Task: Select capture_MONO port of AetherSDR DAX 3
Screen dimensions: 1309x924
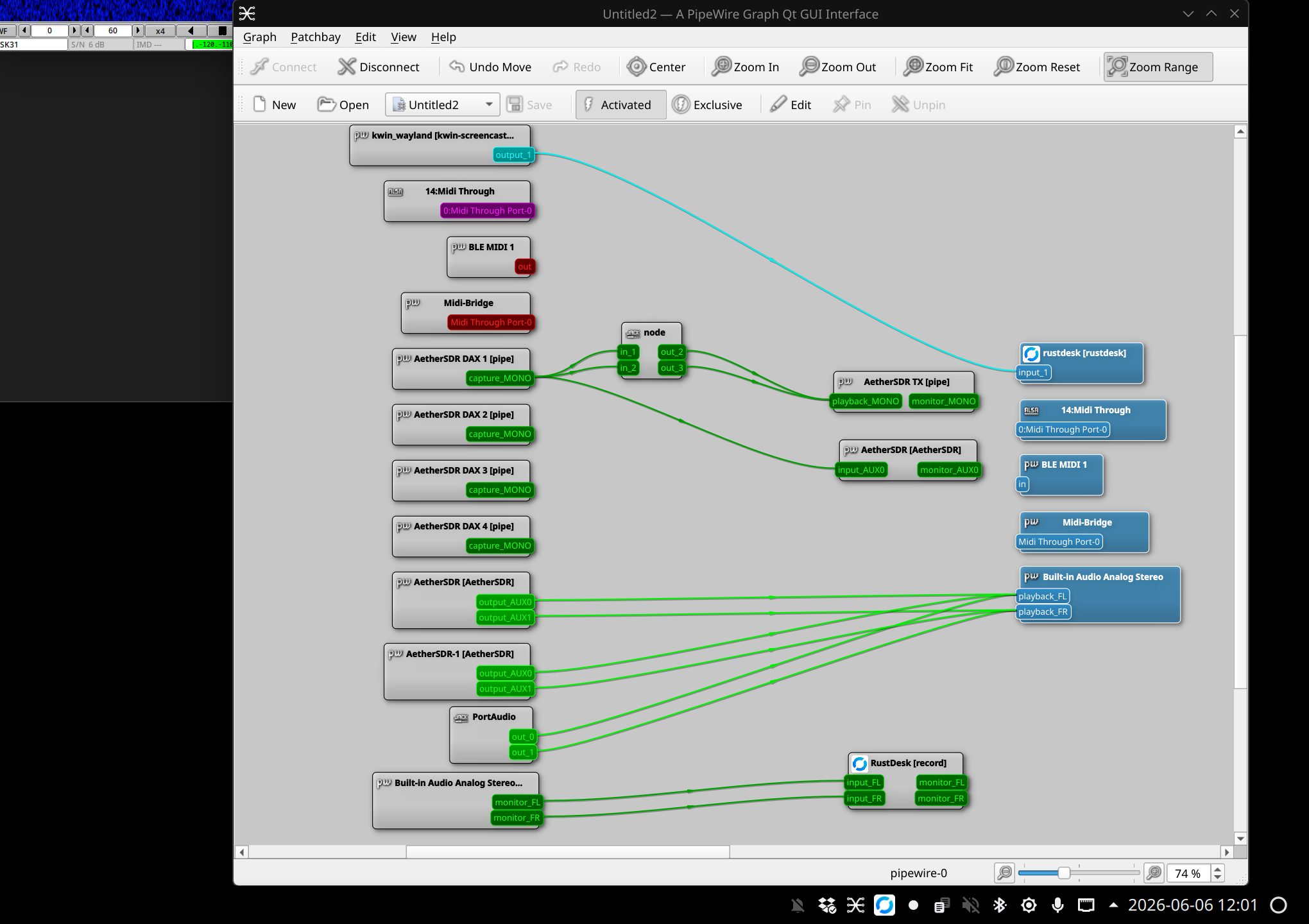Action: pyautogui.click(x=500, y=490)
